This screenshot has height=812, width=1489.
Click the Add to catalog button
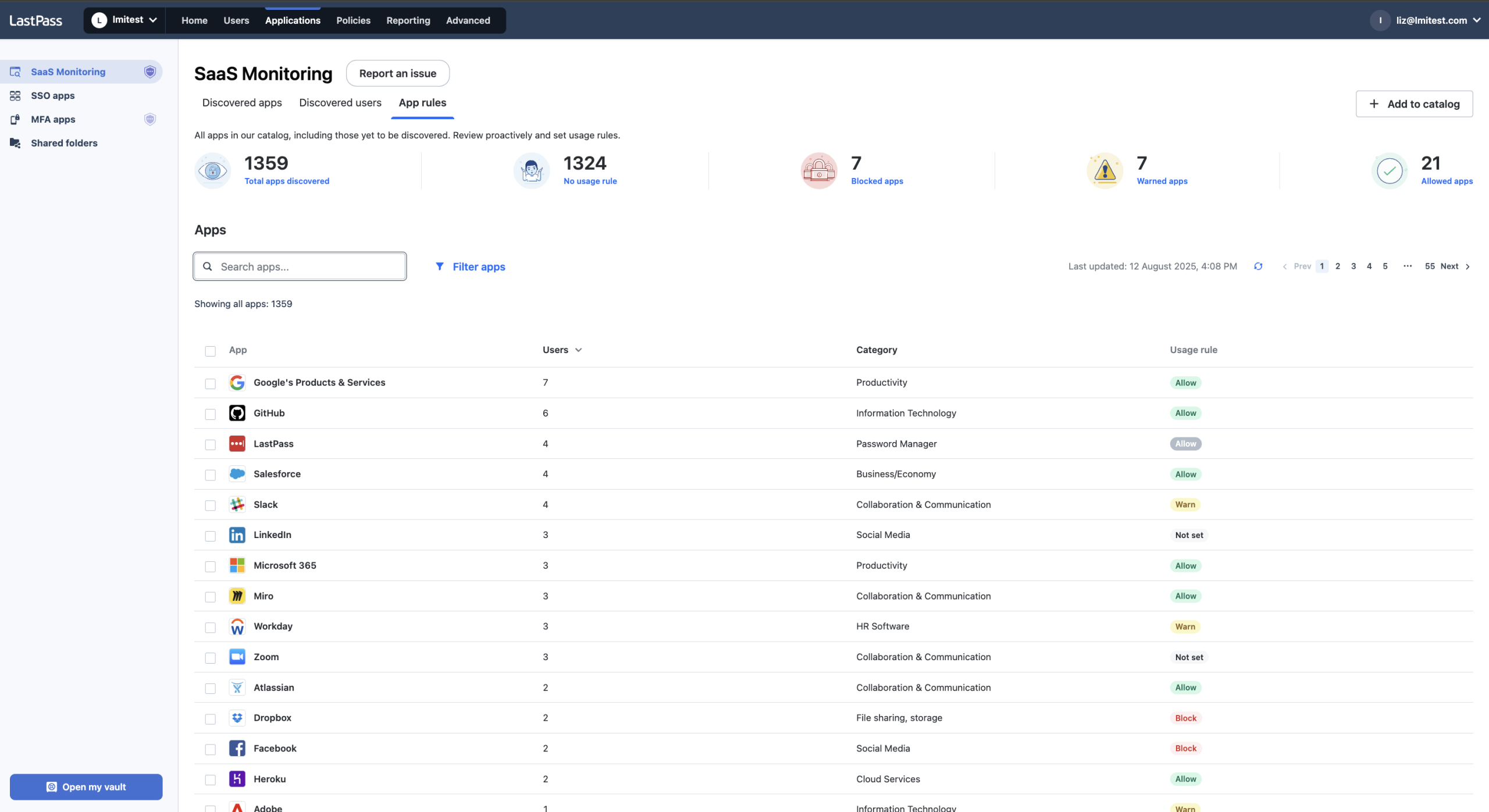pyautogui.click(x=1414, y=104)
